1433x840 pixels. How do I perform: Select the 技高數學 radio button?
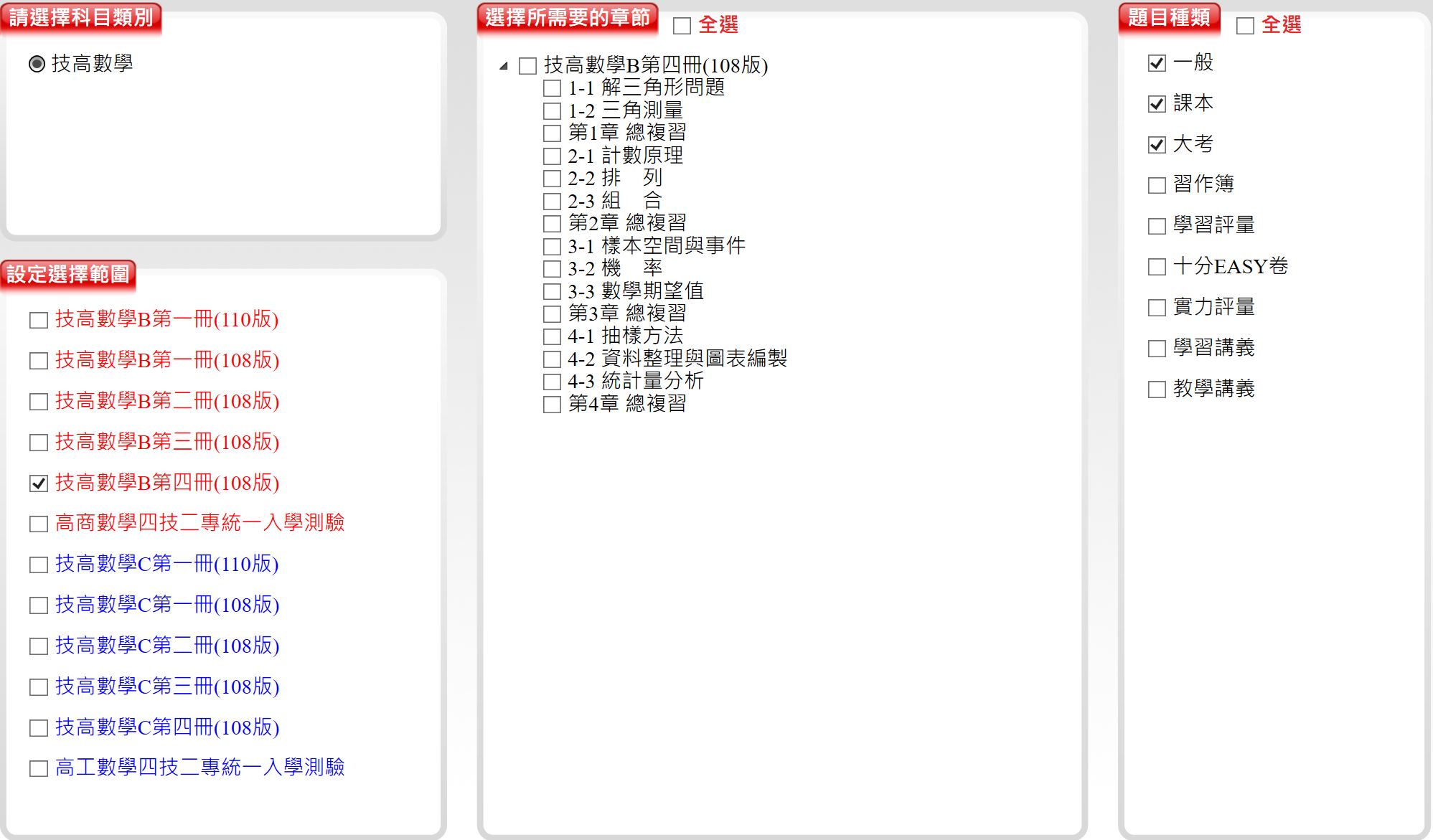tap(37, 64)
